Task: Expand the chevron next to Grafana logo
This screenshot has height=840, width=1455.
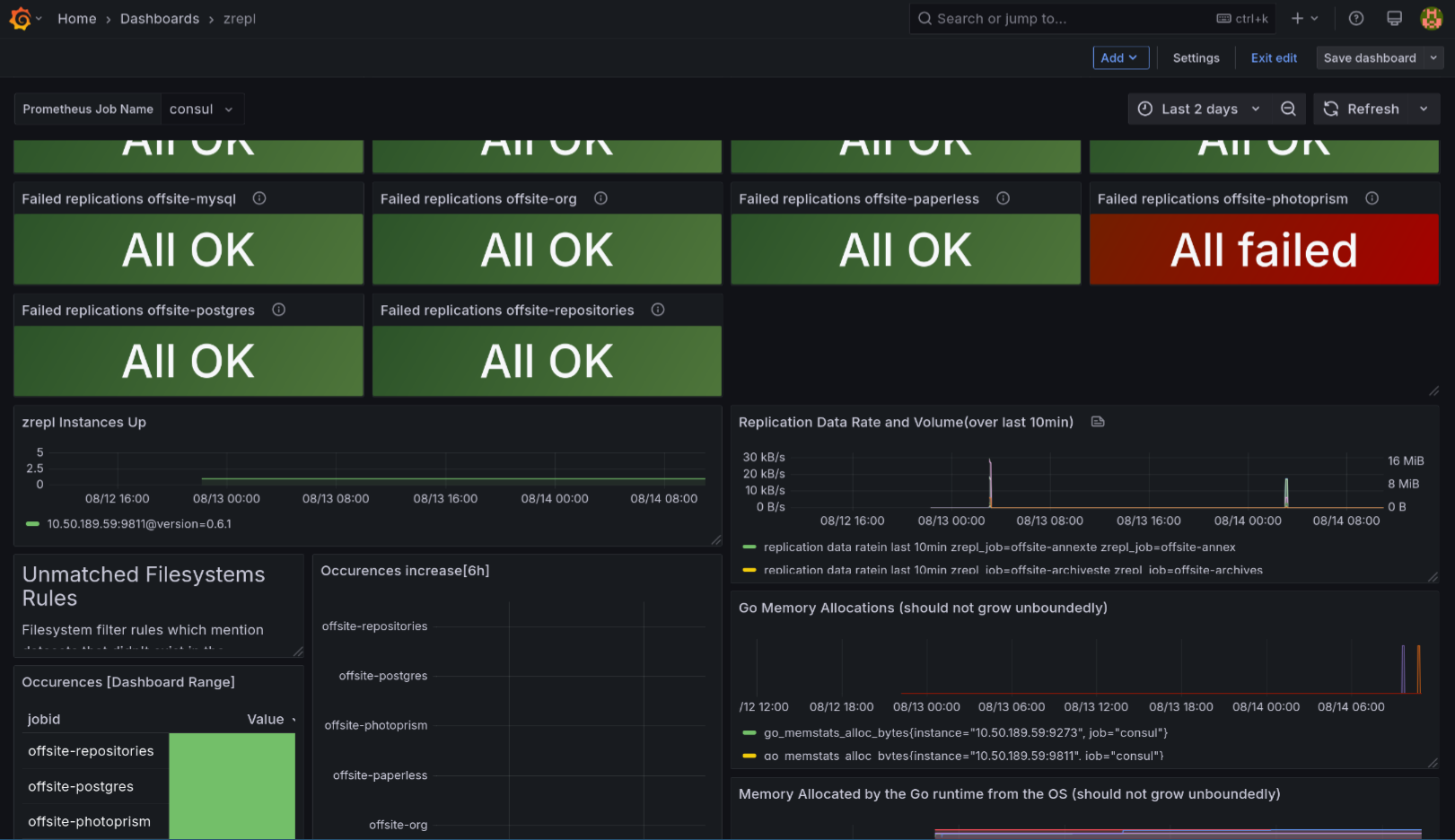Action: (39, 18)
